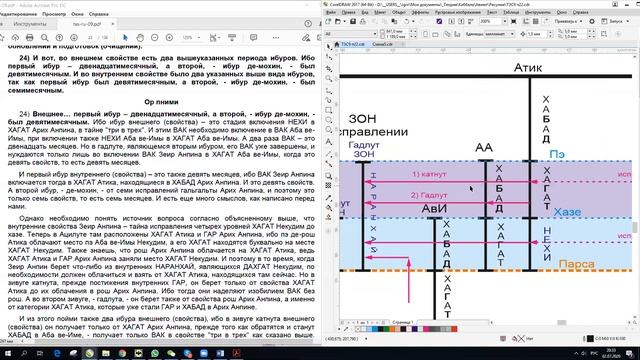Screen dimensions: 640x360
Task: Click sign pen icon in Acrobat
Action: point(306,38)
